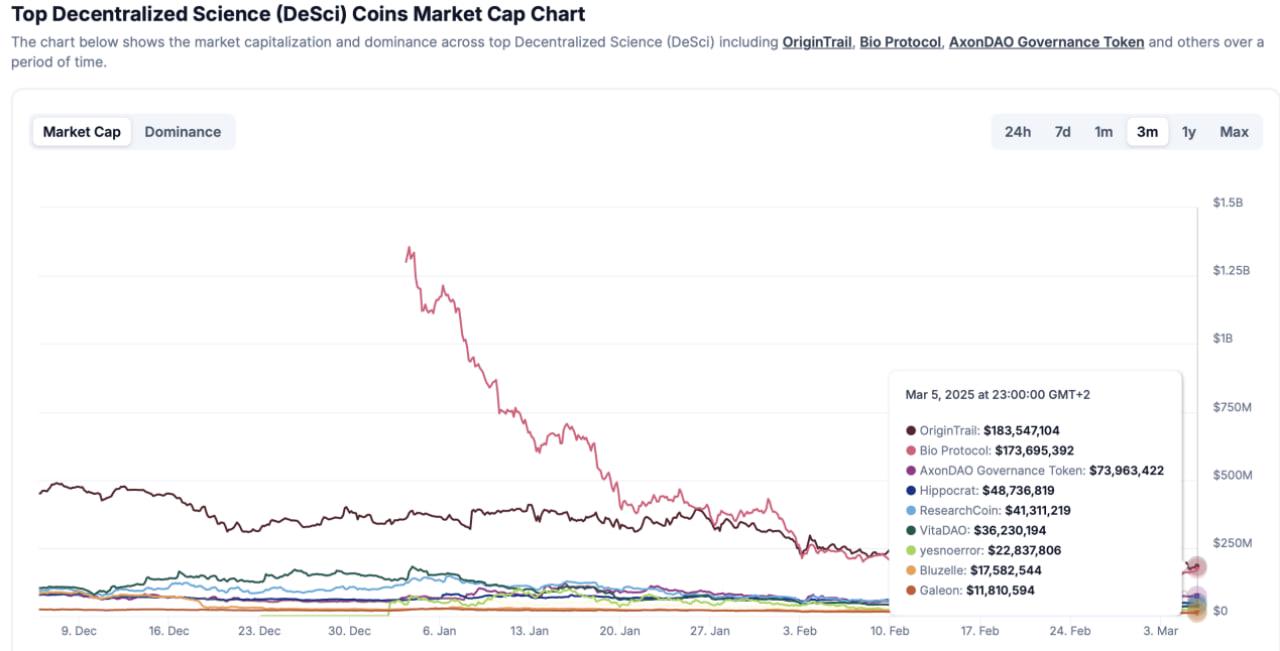Set time range to 7d
The width and height of the screenshot is (1280, 651).
[x=1062, y=132]
